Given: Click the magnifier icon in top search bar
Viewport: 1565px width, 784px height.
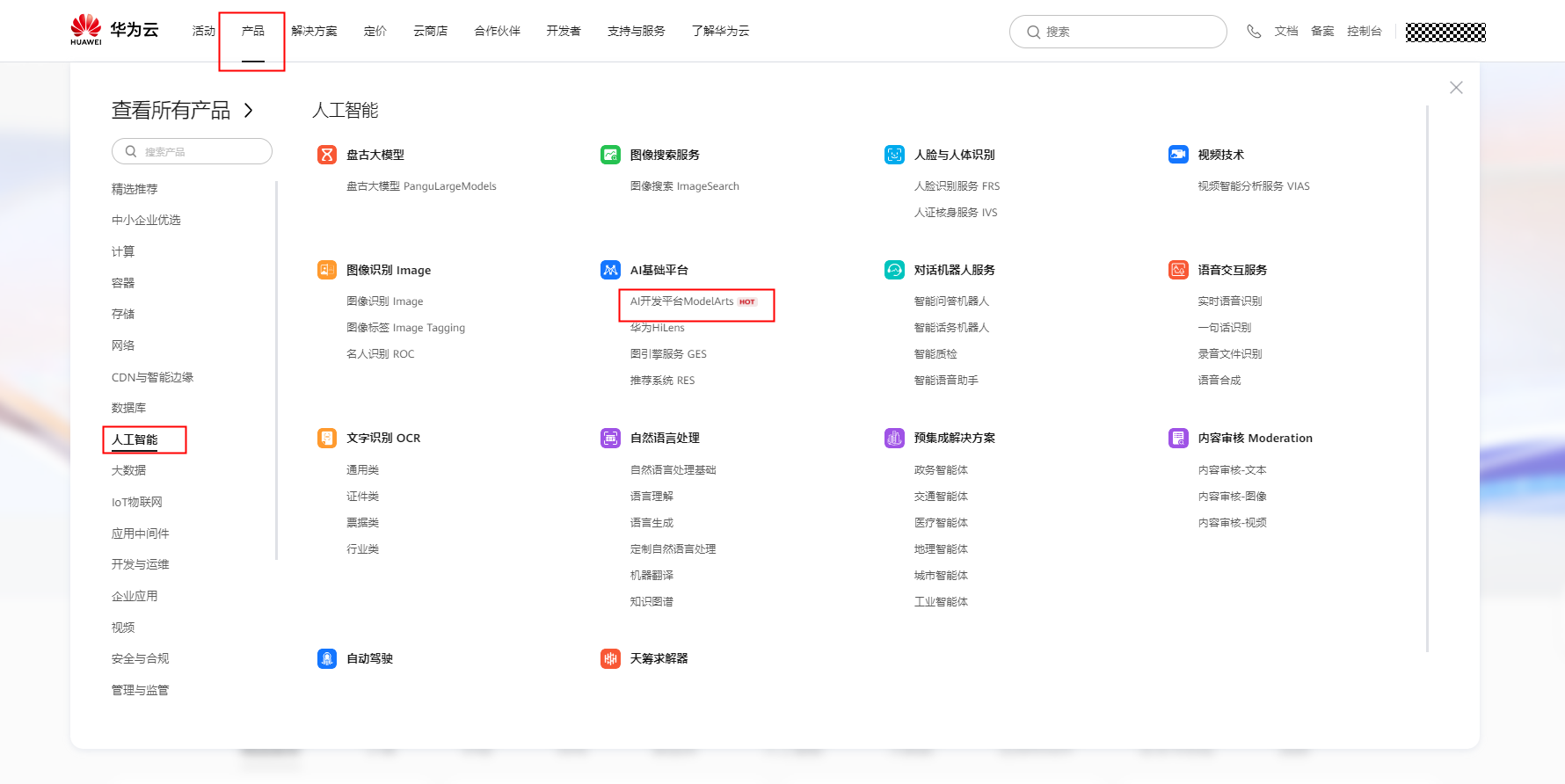Looking at the screenshot, I should pyautogui.click(x=1033, y=32).
